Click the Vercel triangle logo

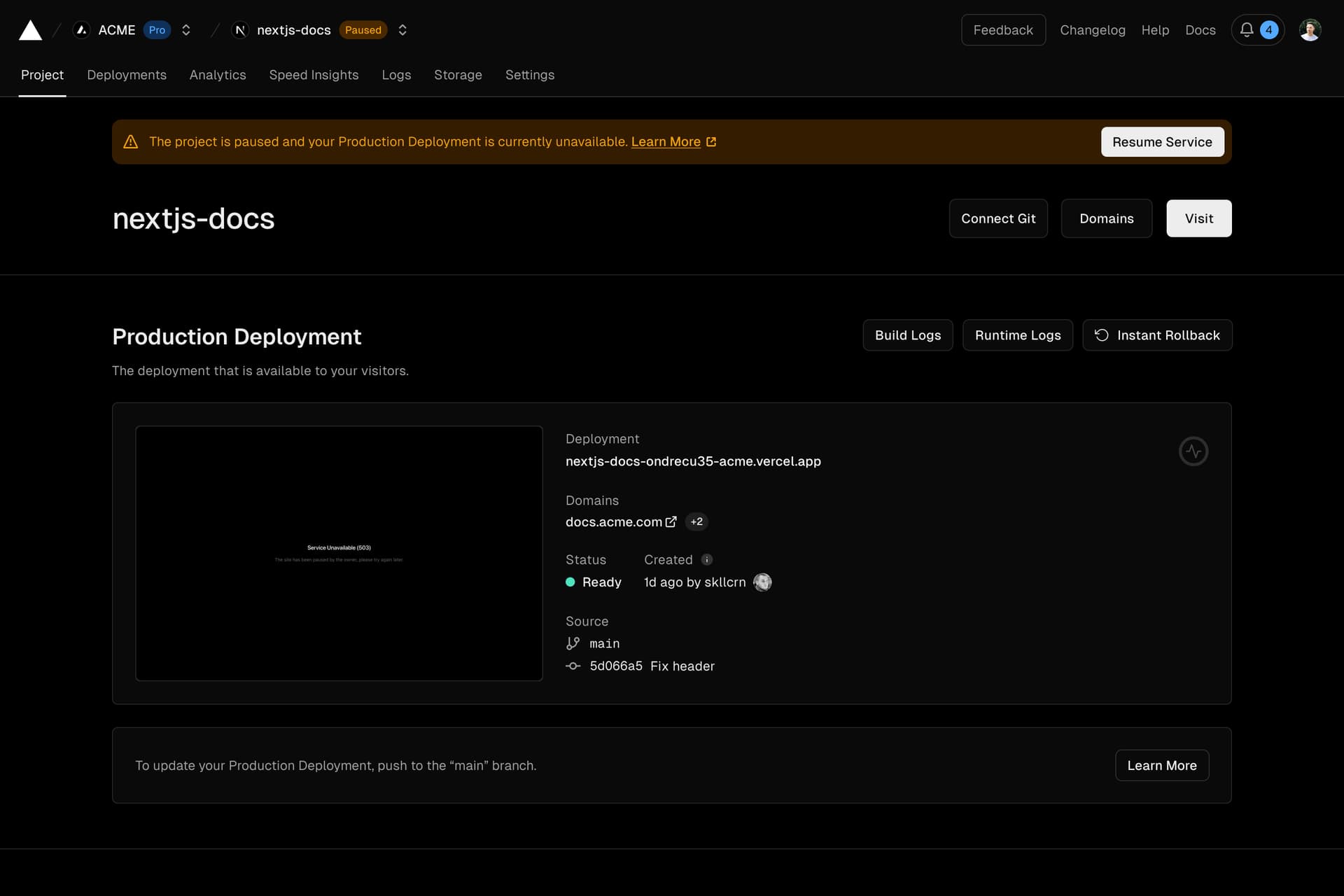30,30
